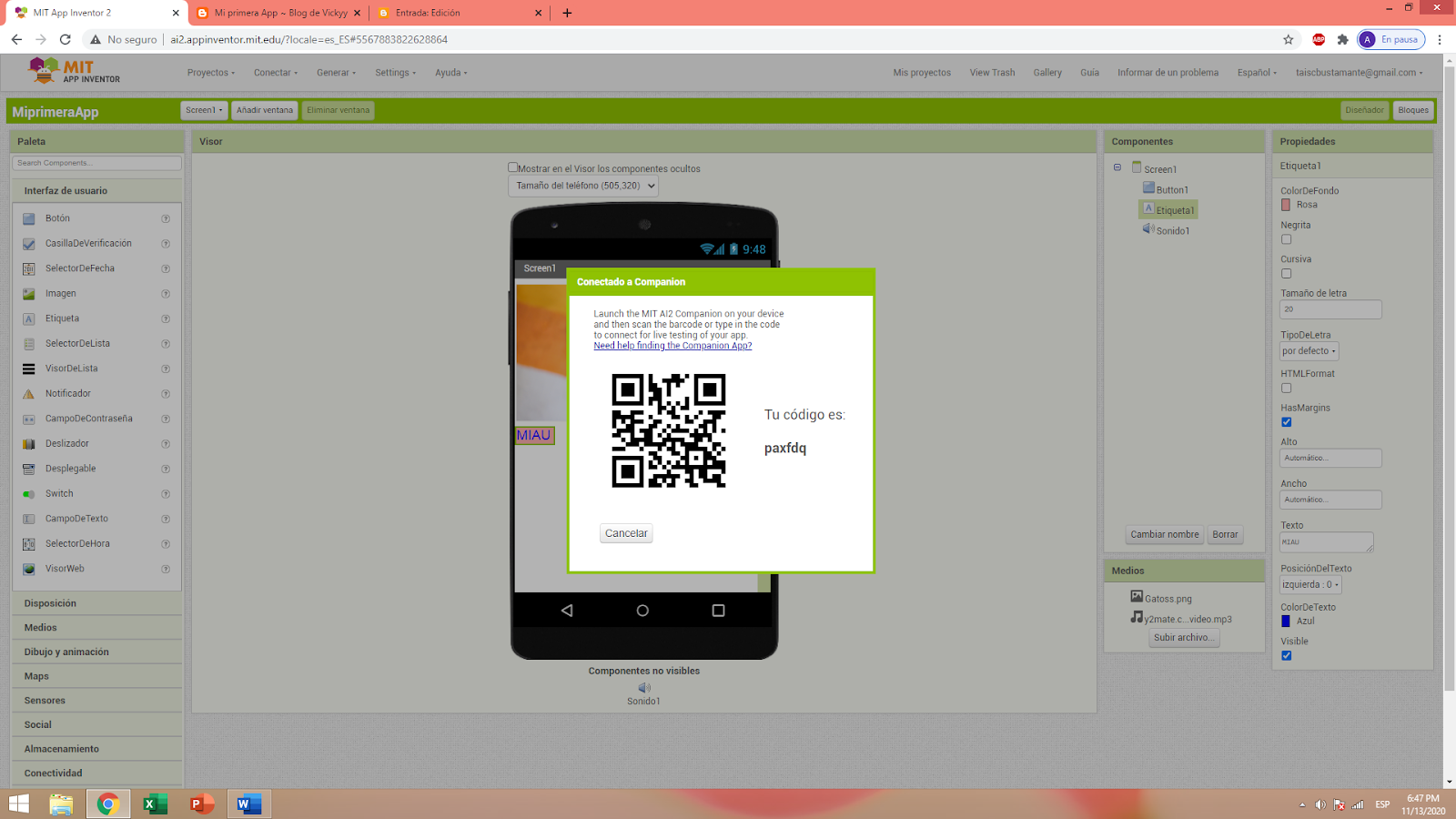Screen dimensions: 1456x819
Task: Enable the Cursiva checkbox
Action: 1286,273
